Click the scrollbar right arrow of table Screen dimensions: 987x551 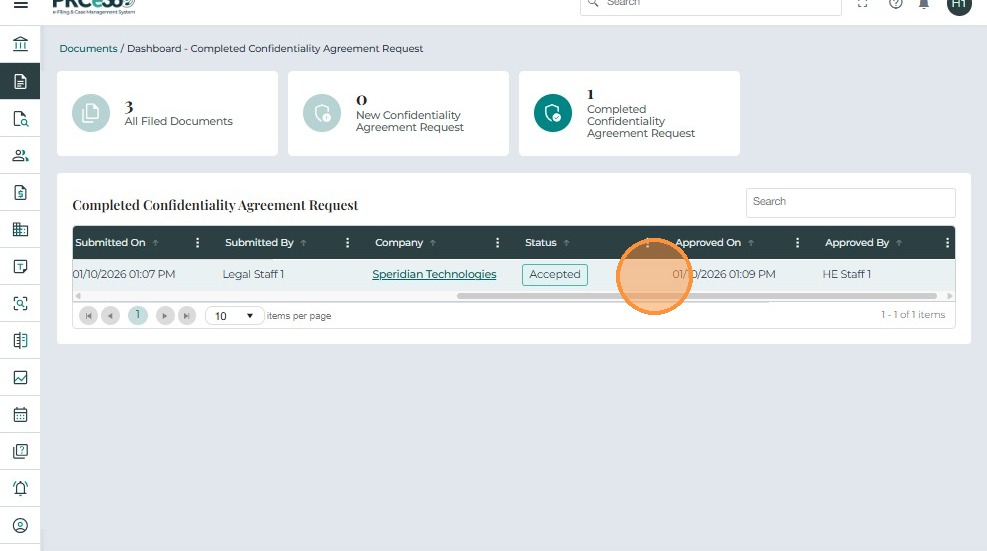[949, 295]
